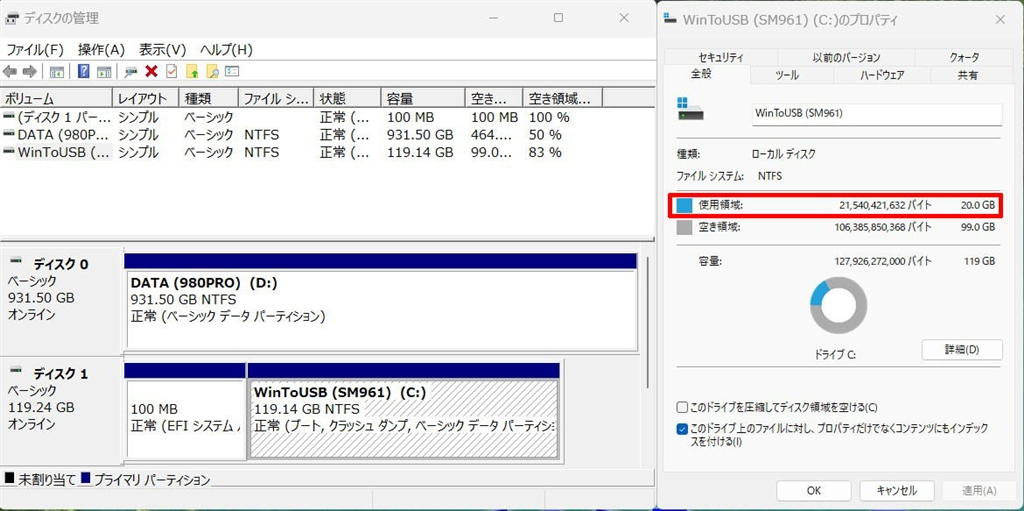The image size is (1024, 511).
Task: Open the 表示(V) menu
Action: pos(163,50)
